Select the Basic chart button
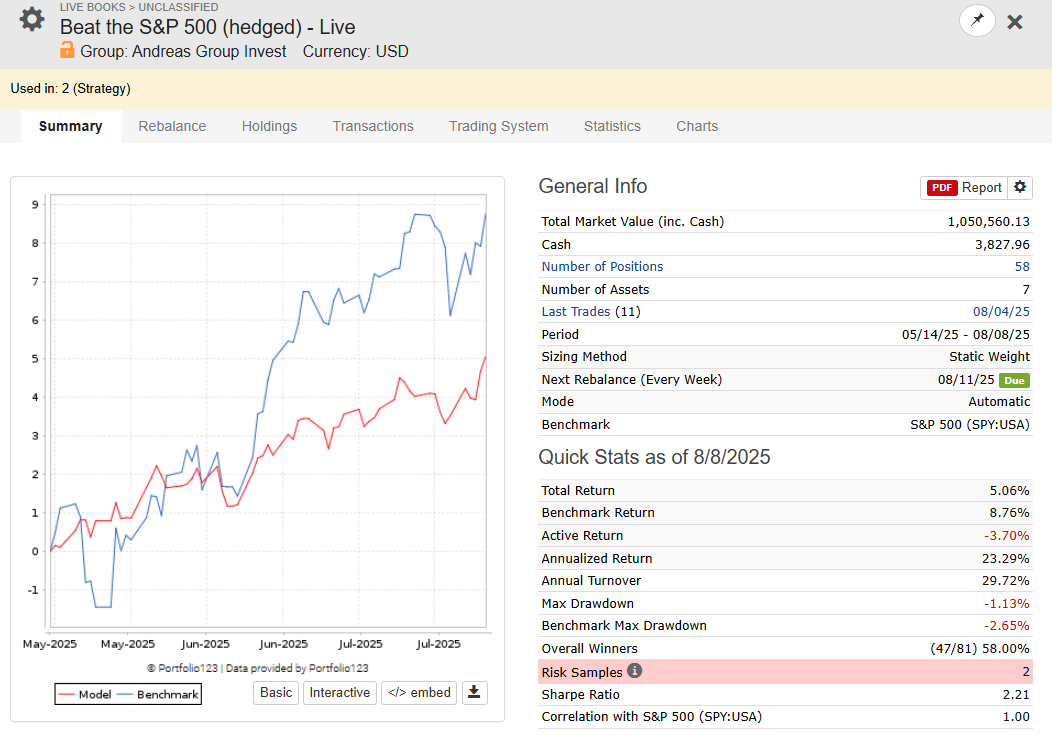Screen dimensions: 1052x744 click(276, 692)
